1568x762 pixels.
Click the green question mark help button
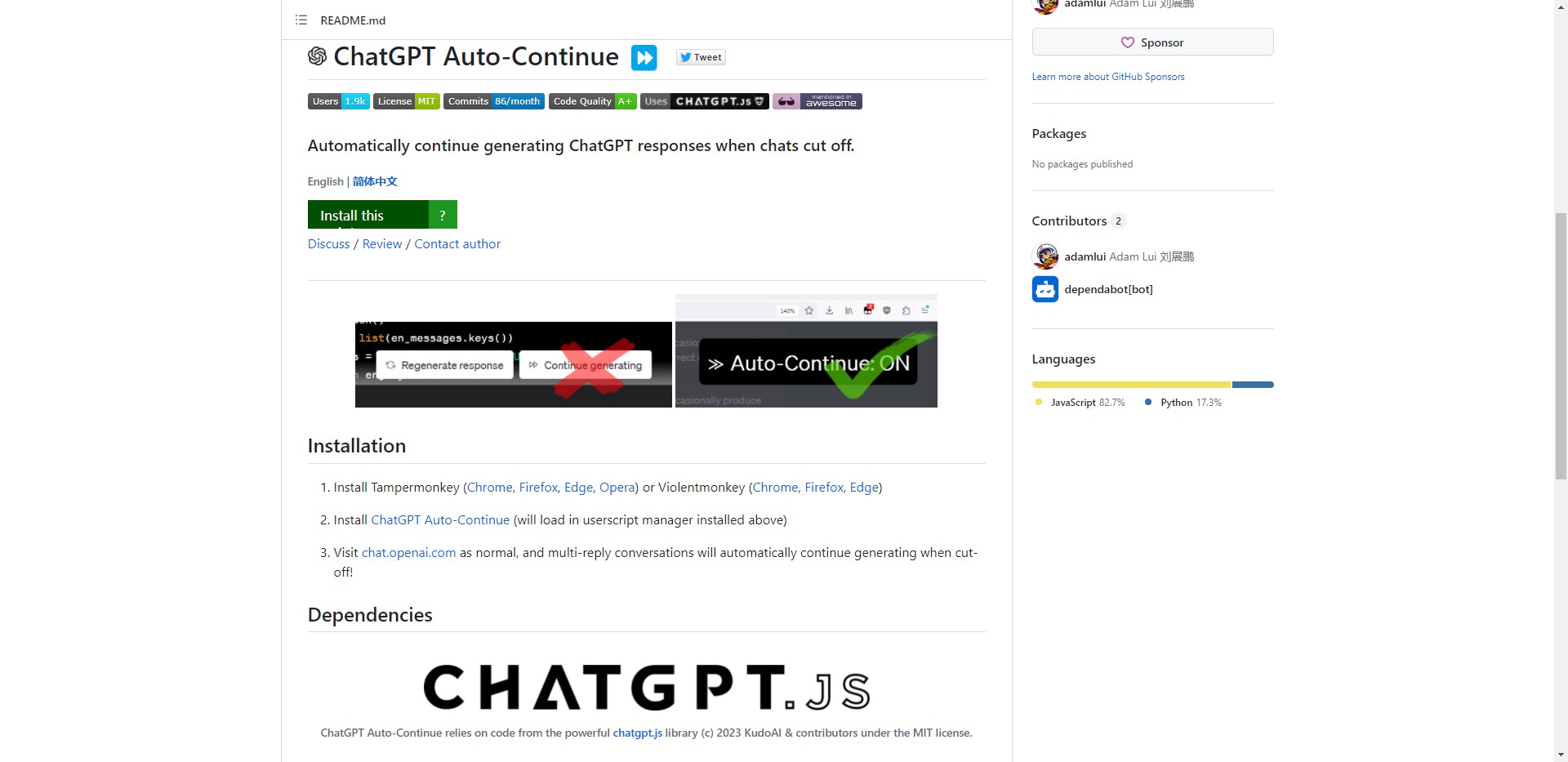(443, 215)
